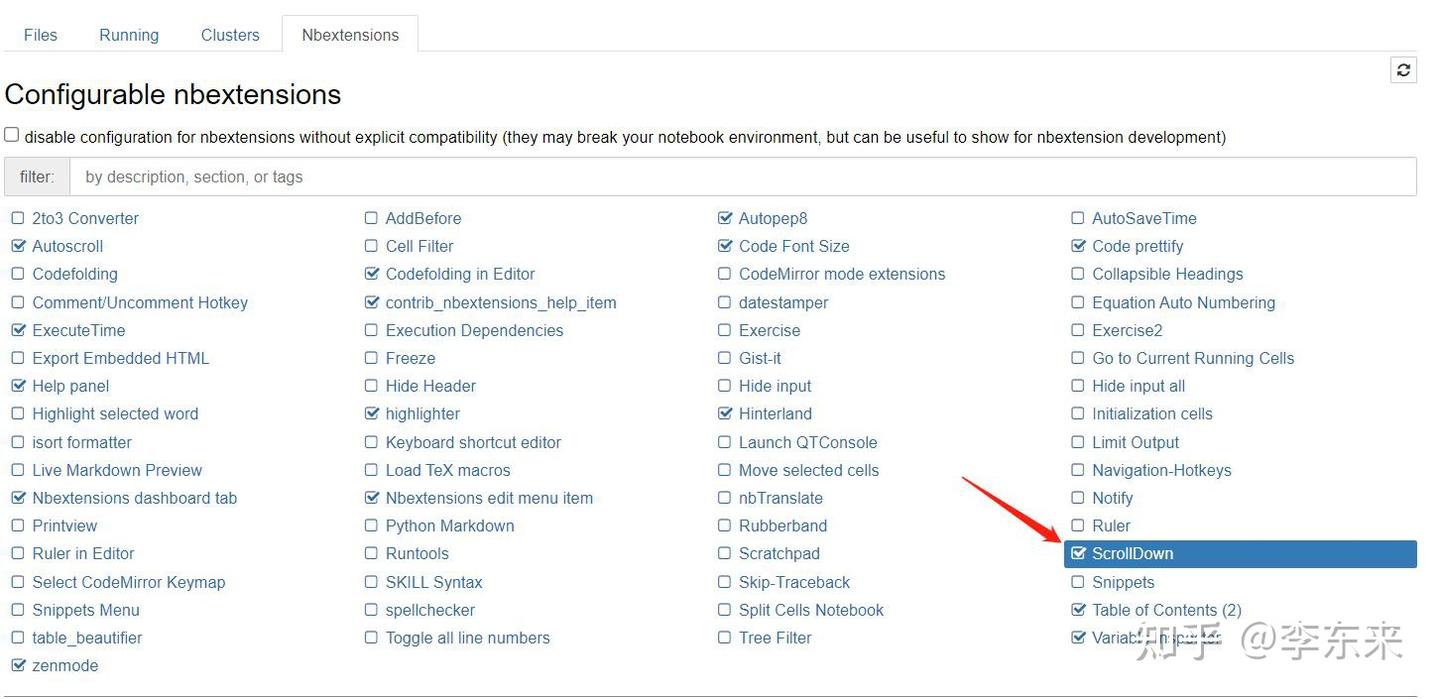This screenshot has width=1440, height=699.
Task: Enable Collapsible Headings checkbox
Action: (1078, 274)
